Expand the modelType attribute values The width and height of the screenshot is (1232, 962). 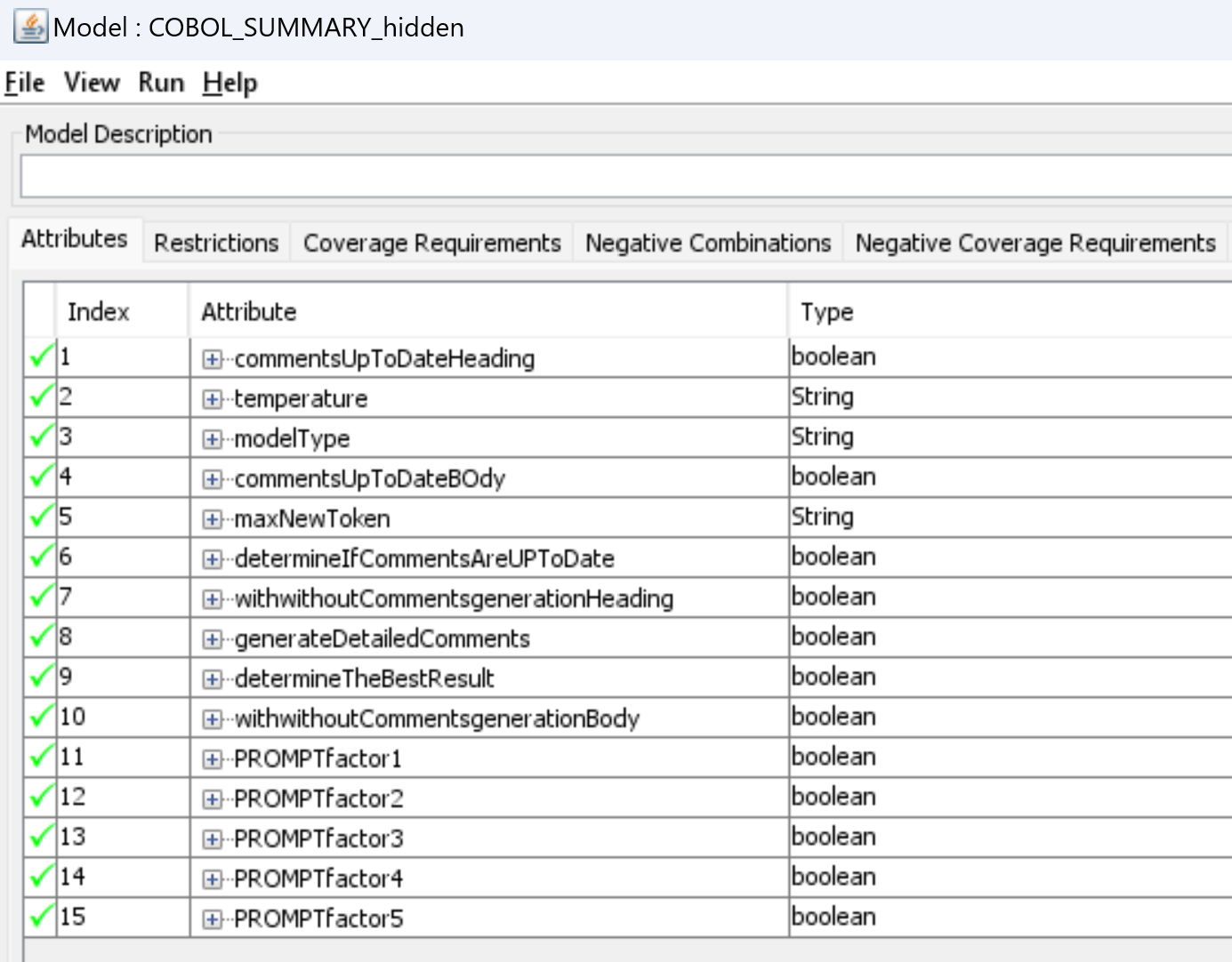pyautogui.click(x=212, y=439)
